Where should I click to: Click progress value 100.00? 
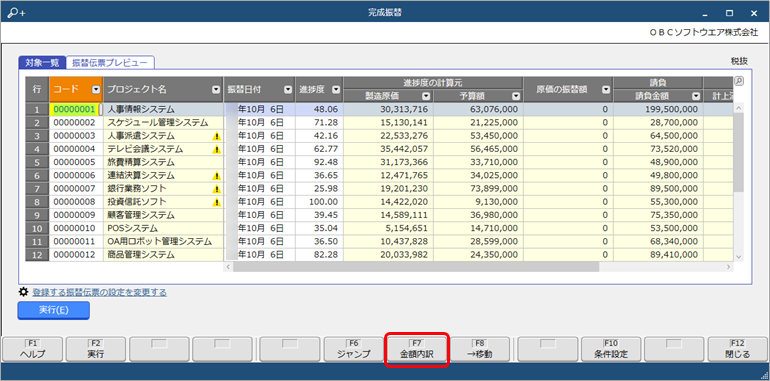(x=324, y=202)
